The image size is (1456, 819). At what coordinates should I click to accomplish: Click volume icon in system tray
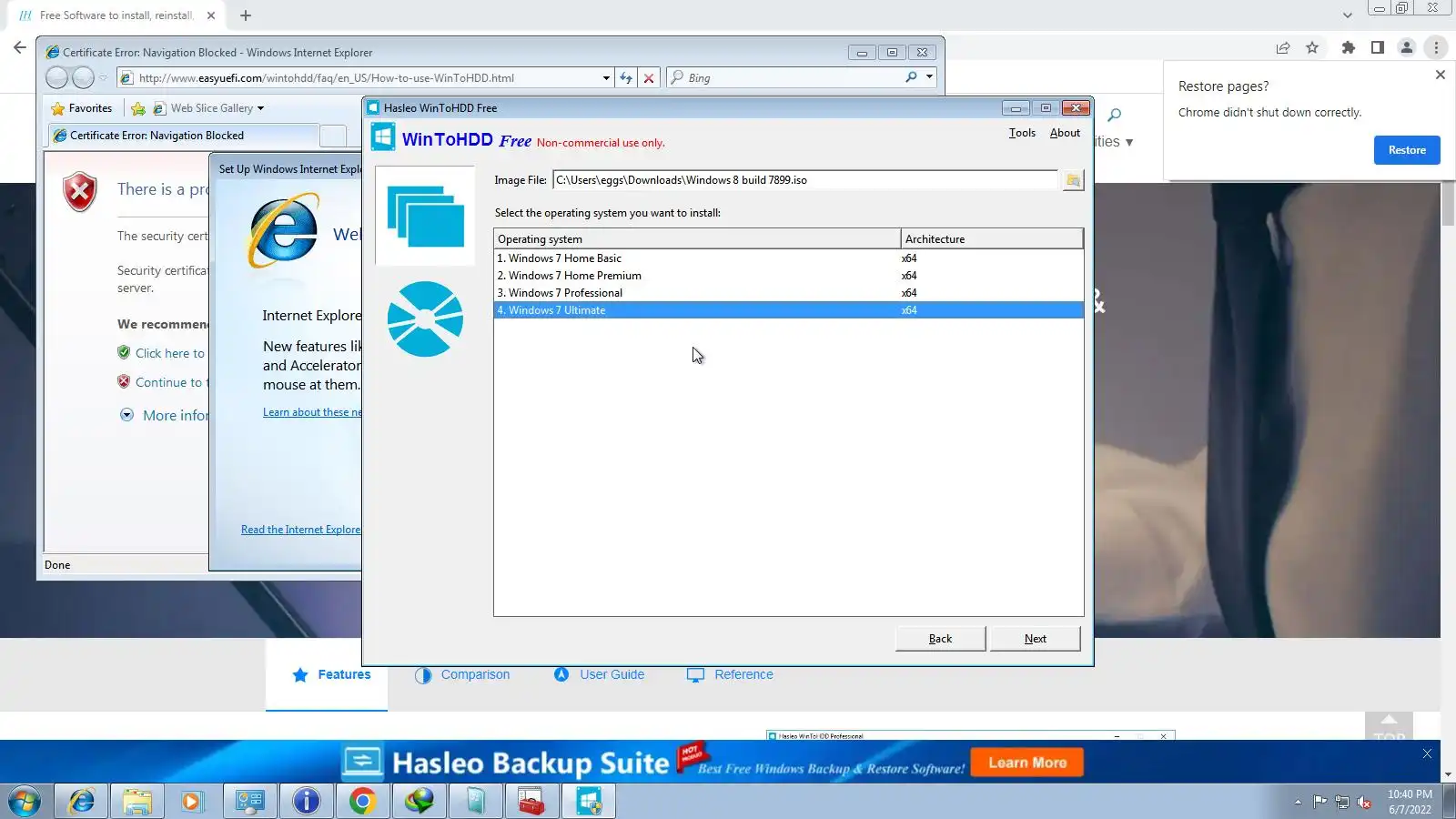point(1364,802)
